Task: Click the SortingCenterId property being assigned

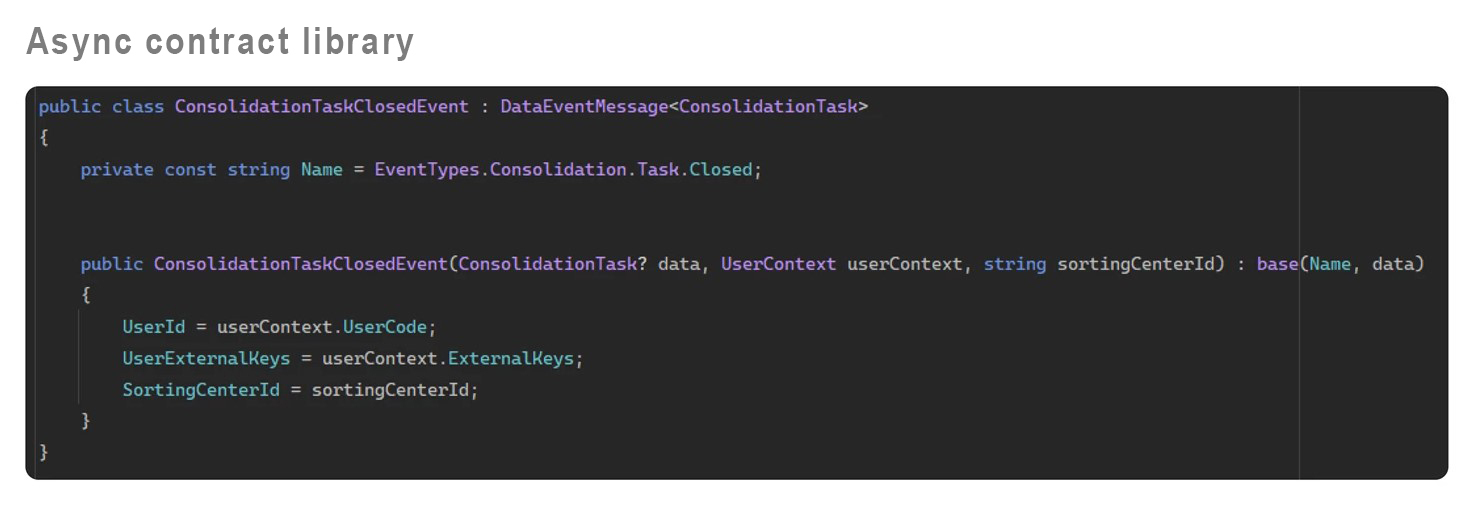Action: pyautogui.click(x=201, y=390)
